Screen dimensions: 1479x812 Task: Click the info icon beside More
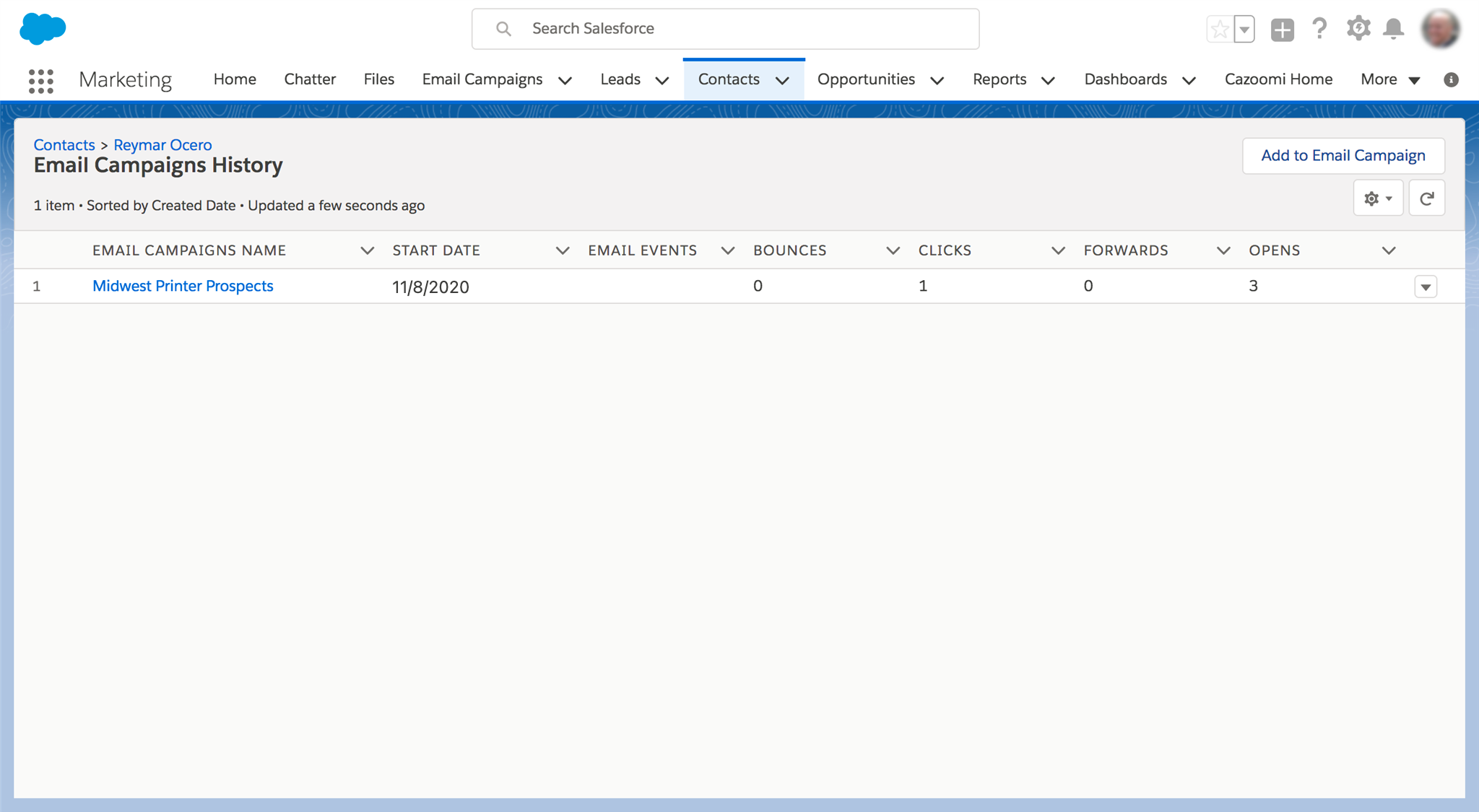1451,79
